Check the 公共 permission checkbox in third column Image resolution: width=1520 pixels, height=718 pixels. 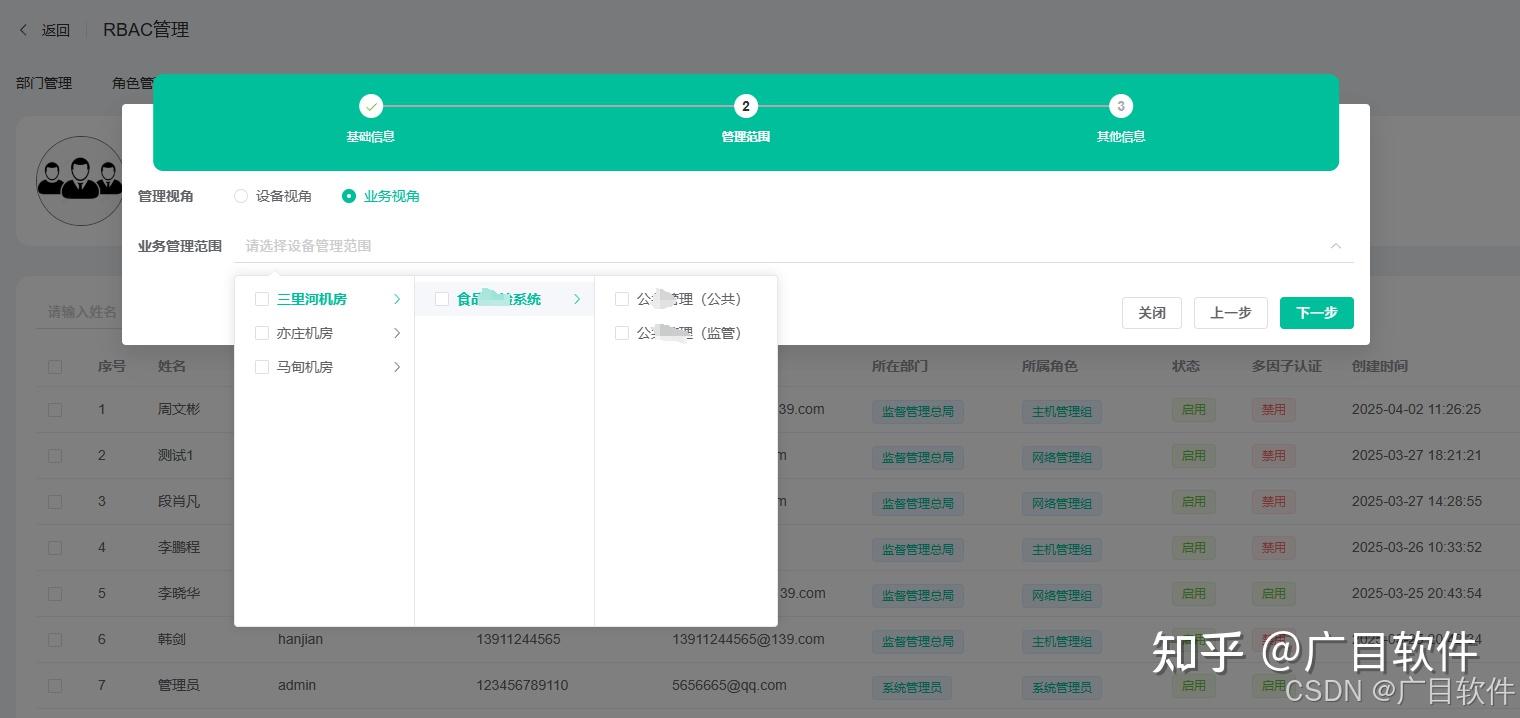coord(622,299)
